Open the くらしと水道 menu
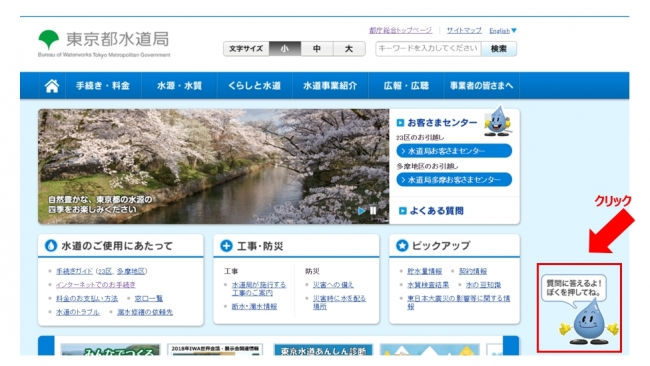This screenshot has height=366, width=650. pos(255,86)
